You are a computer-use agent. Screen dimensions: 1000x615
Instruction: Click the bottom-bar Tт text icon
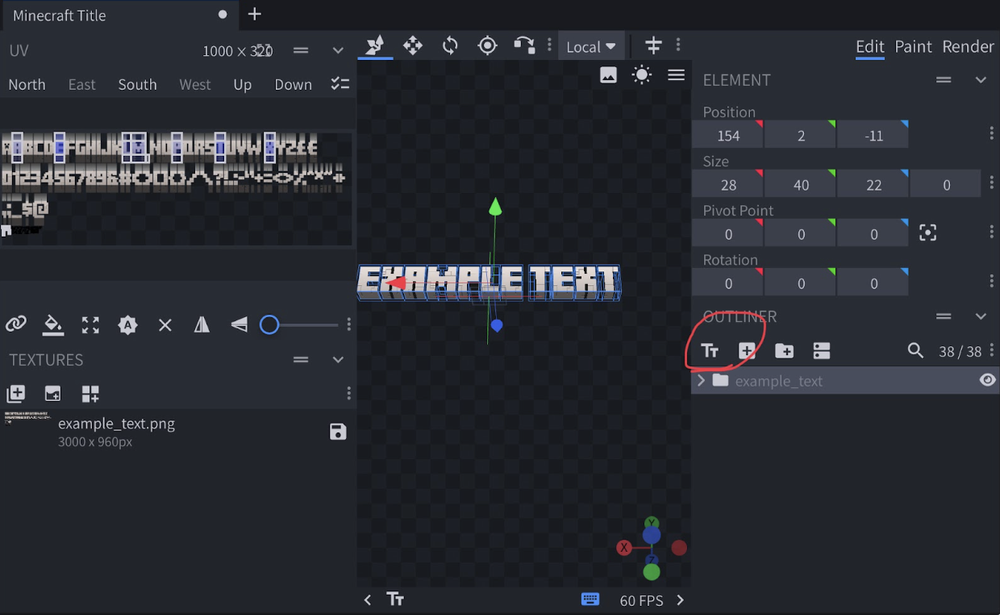(x=395, y=599)
